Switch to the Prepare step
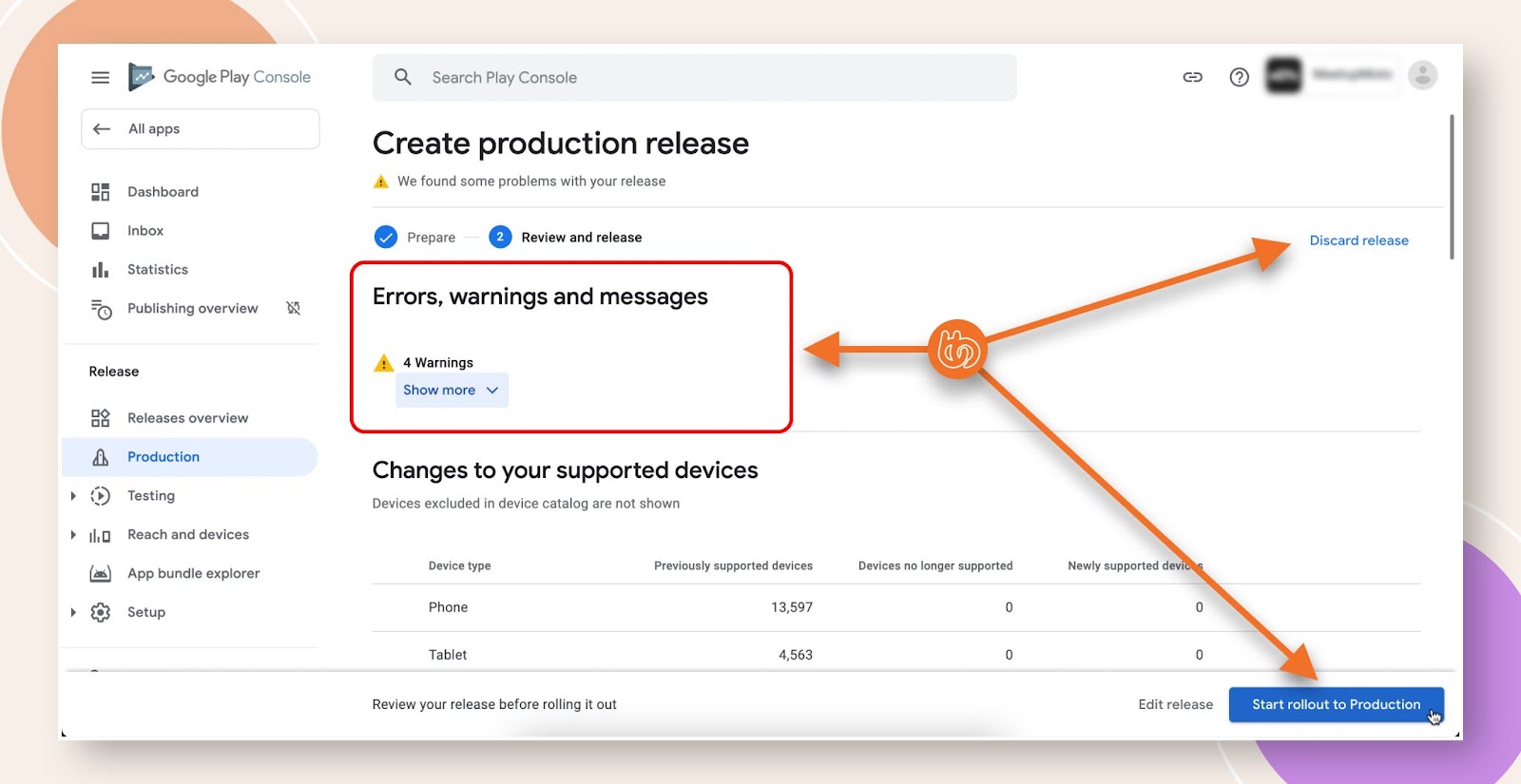Image resolution: width=1521 pixels, height=784 pixels. [x=414, y=238]
